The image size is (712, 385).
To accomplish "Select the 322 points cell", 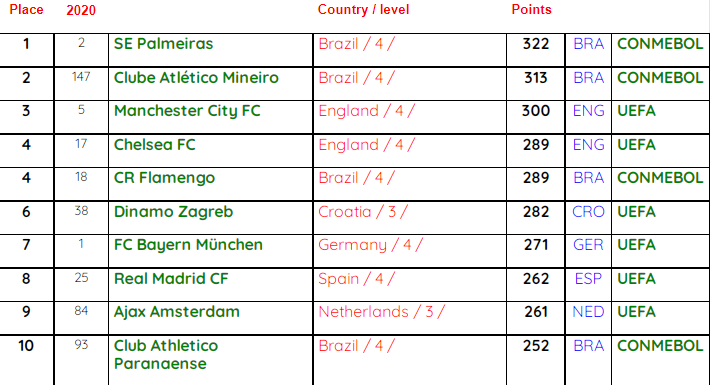I will point(536,44).
